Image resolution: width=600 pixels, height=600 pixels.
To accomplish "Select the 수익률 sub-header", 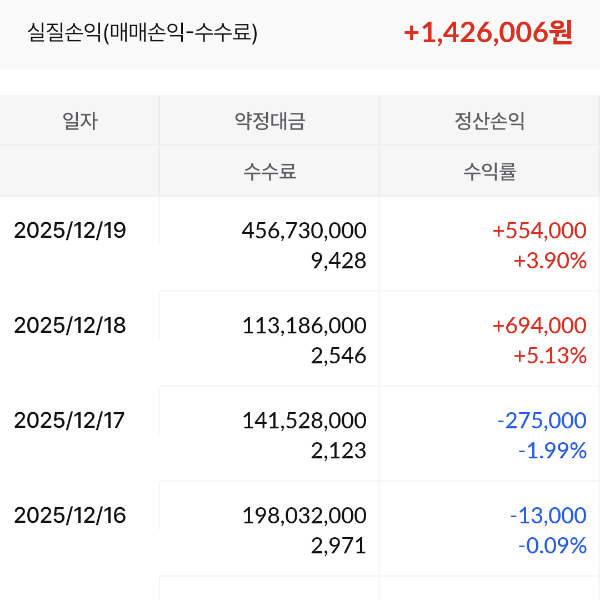I will point(489,172).
